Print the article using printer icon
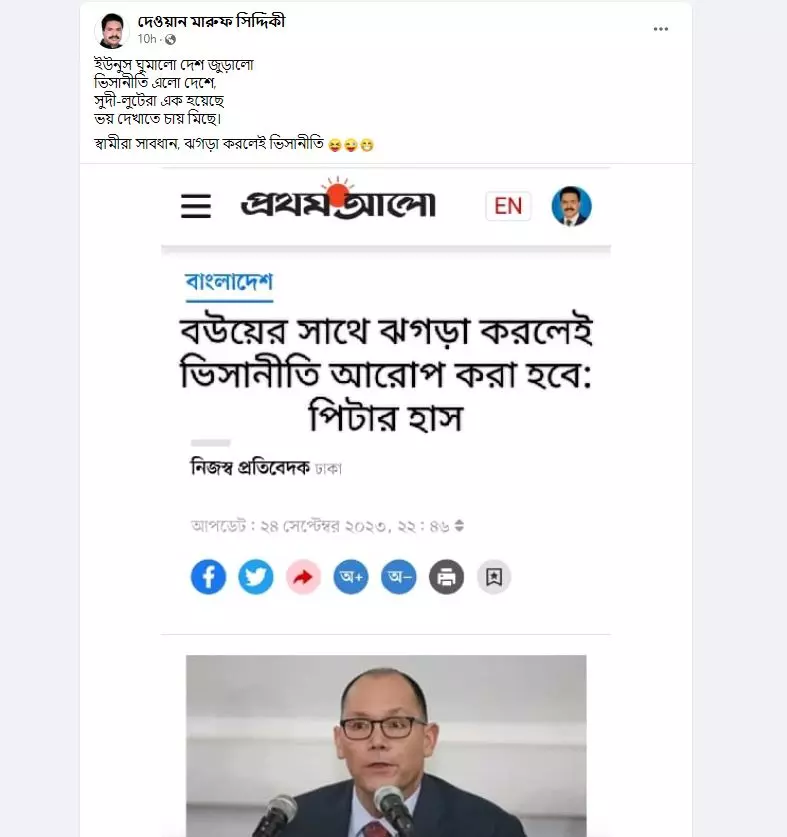Viewport: 787px width, 837px height. [446, 577]
